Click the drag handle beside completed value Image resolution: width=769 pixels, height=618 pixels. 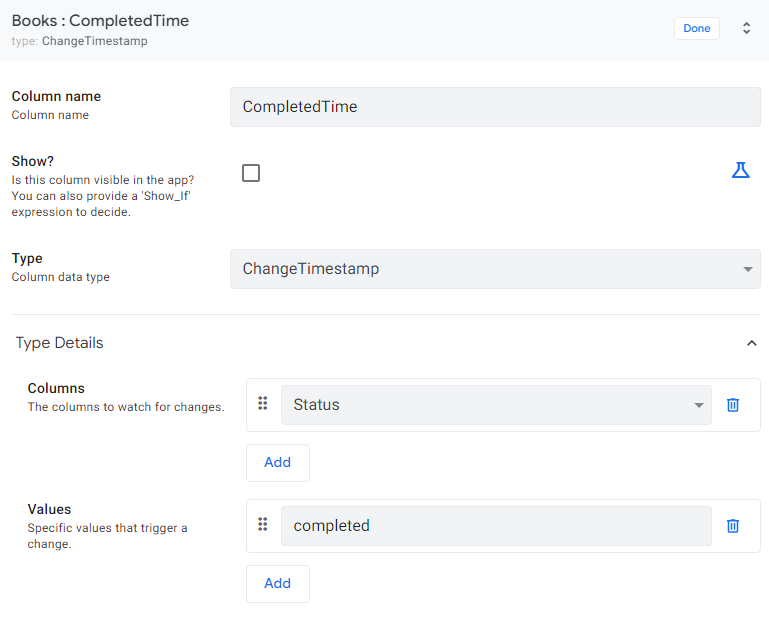pyautogui.click(x=263, y=525)
